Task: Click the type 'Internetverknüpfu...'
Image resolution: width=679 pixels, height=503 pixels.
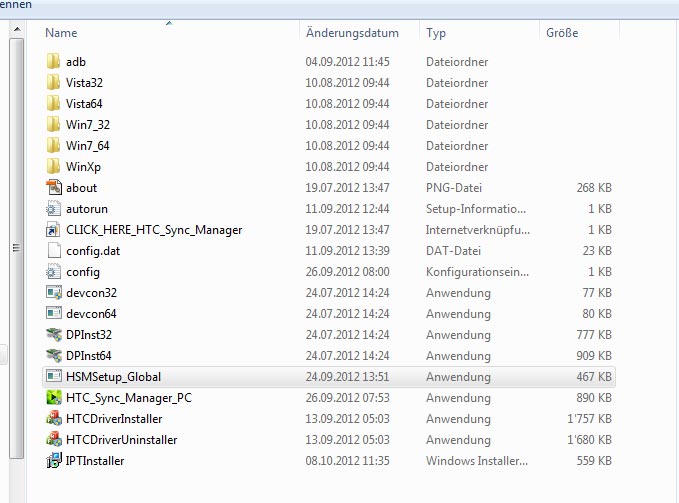Action: pyautogui.click(x=478, y=230)
